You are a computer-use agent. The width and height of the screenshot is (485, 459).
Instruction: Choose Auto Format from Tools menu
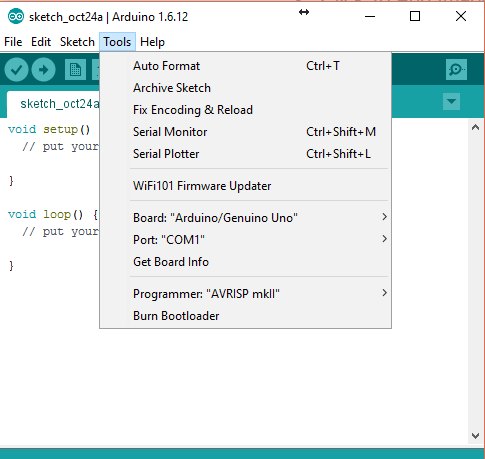point(245,66)
